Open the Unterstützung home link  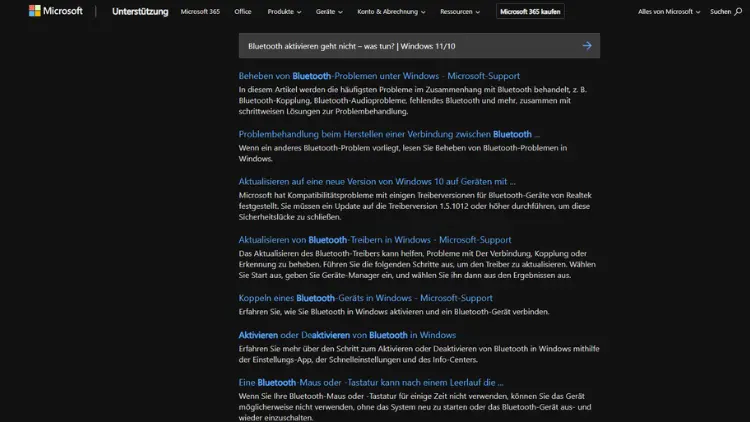coord(140,12)
